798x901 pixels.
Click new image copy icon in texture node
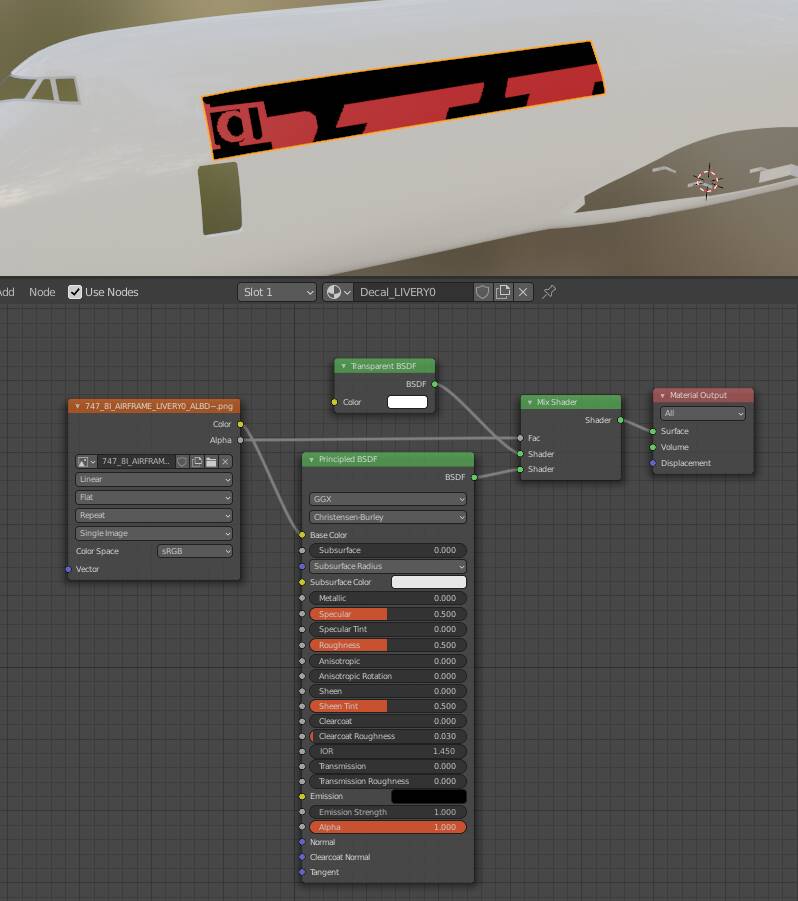tap(197, 461)
